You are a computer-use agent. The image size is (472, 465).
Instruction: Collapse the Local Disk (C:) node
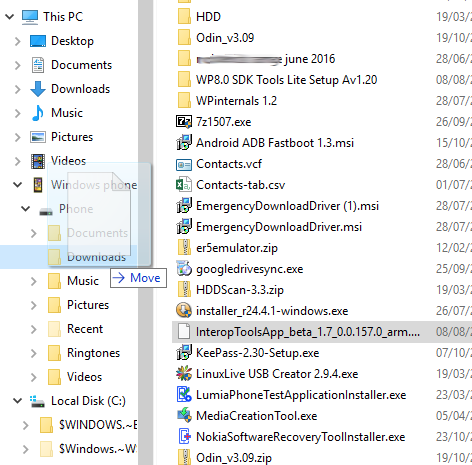[x=18, y=401]
